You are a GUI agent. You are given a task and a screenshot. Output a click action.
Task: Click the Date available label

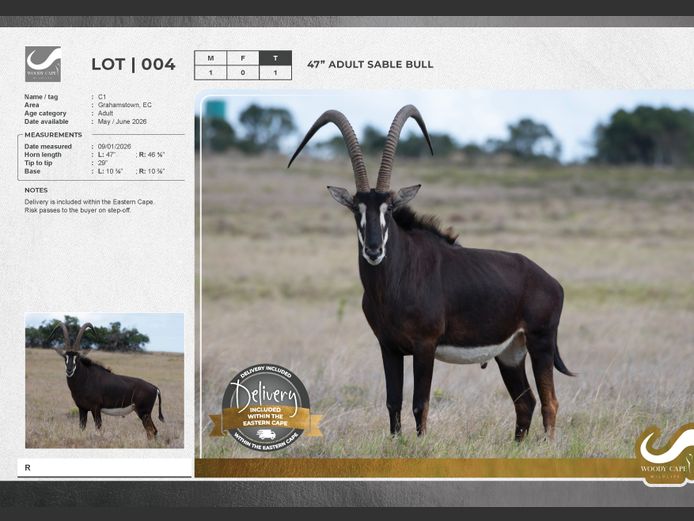[x=46, y=121]
